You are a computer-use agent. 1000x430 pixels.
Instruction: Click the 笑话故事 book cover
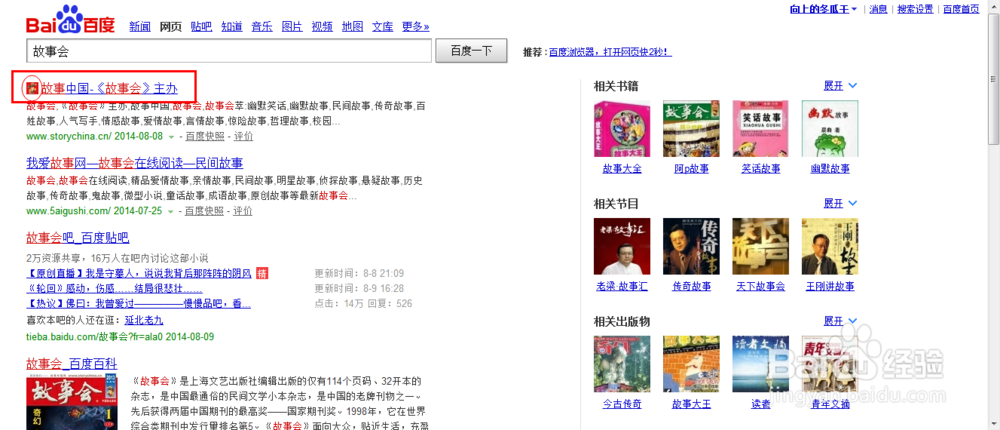tap(761, 128)
